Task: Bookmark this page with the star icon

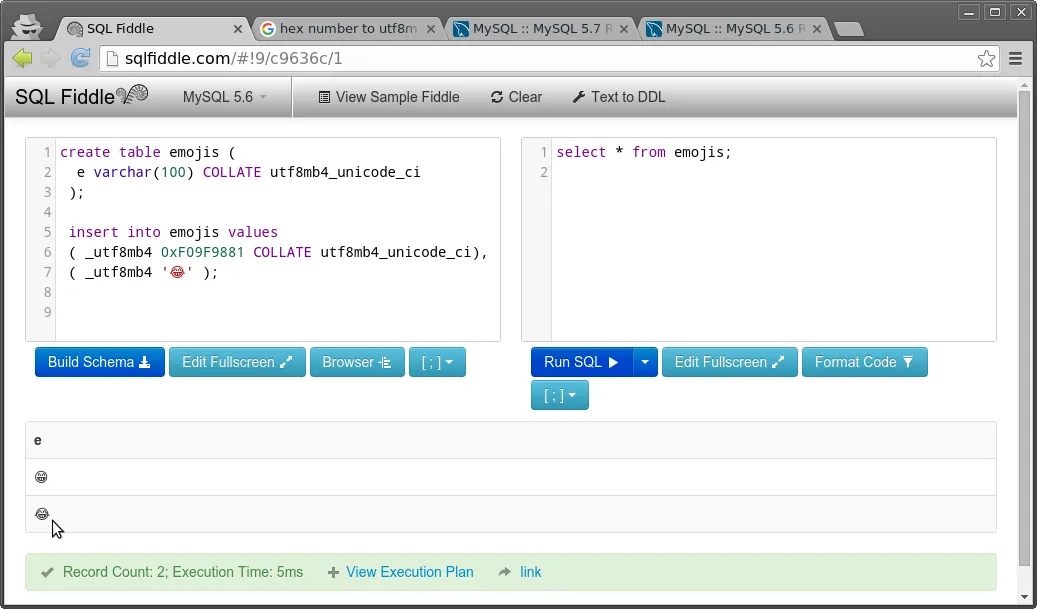Action: [986, 59]
